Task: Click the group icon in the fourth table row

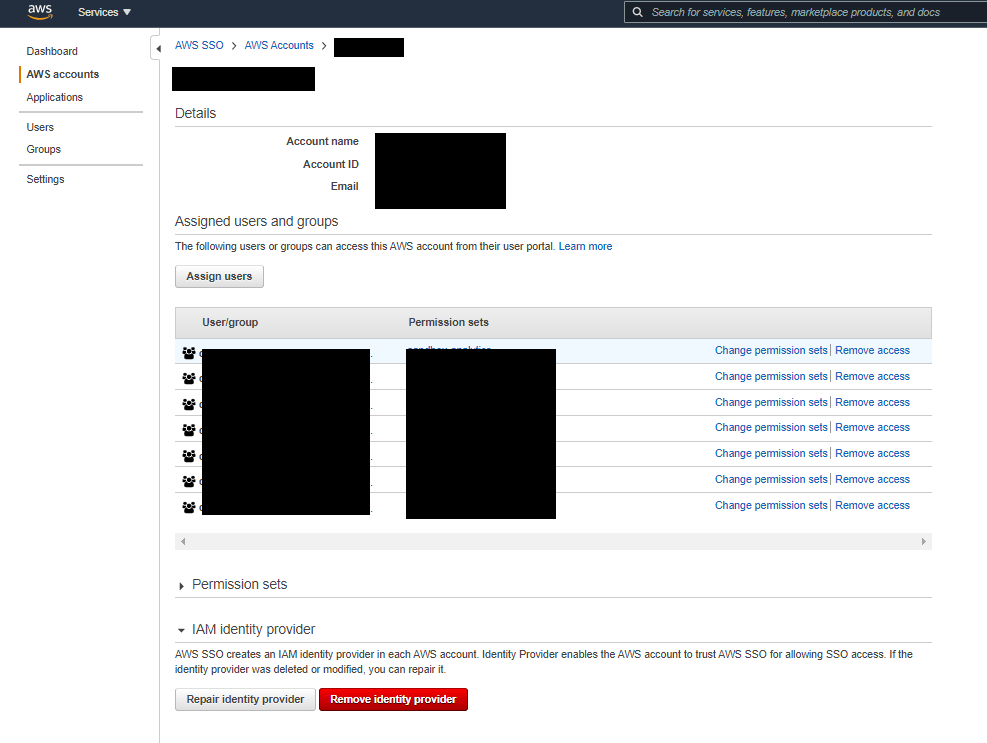Action: click(x=188, y=428)
